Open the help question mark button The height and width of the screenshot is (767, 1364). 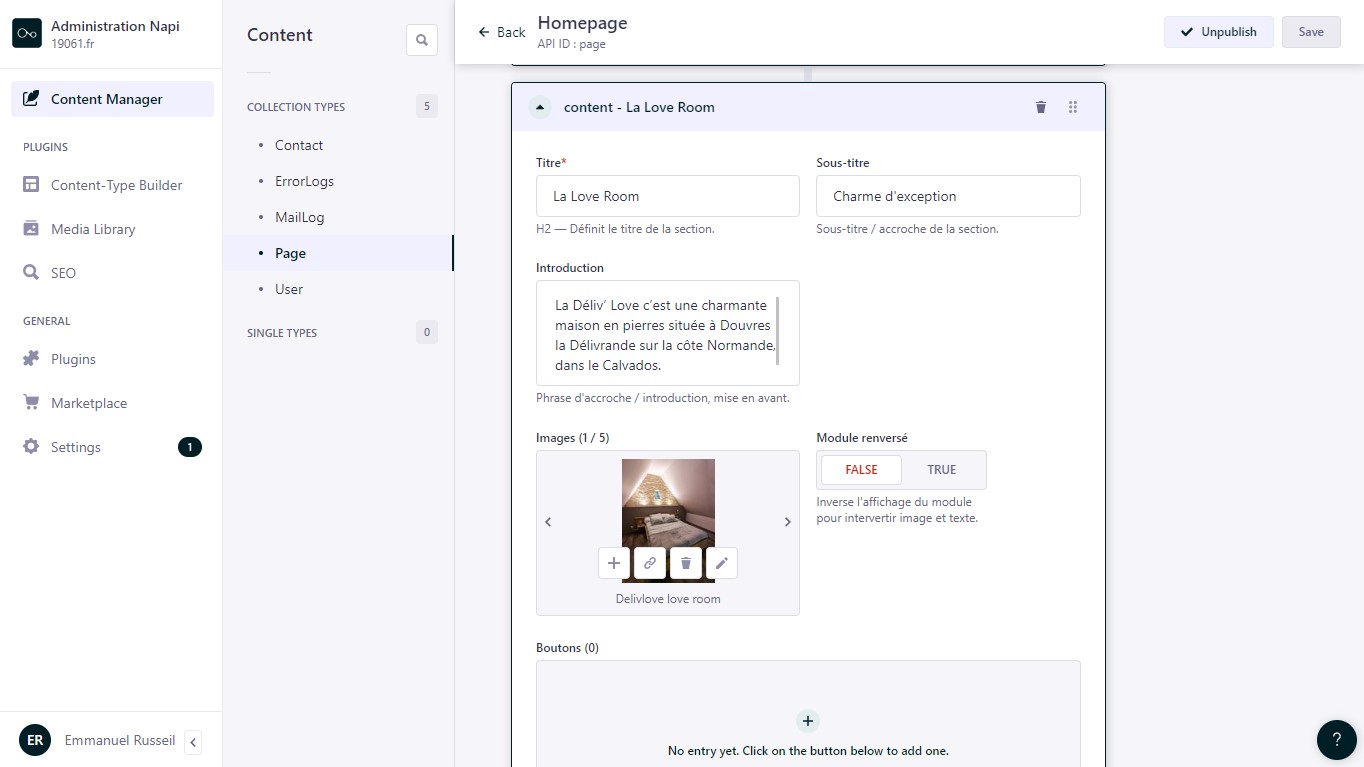pos(1336,739)
